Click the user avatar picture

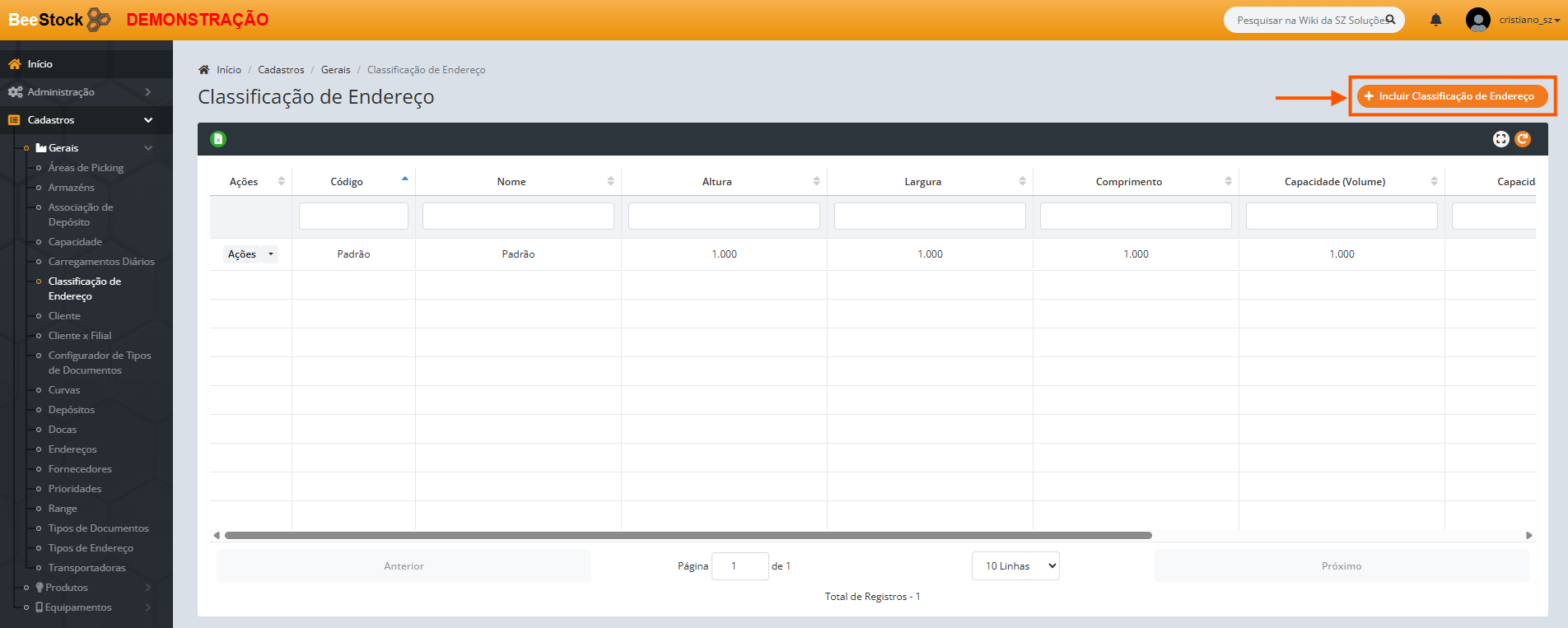pos(1477,20)
